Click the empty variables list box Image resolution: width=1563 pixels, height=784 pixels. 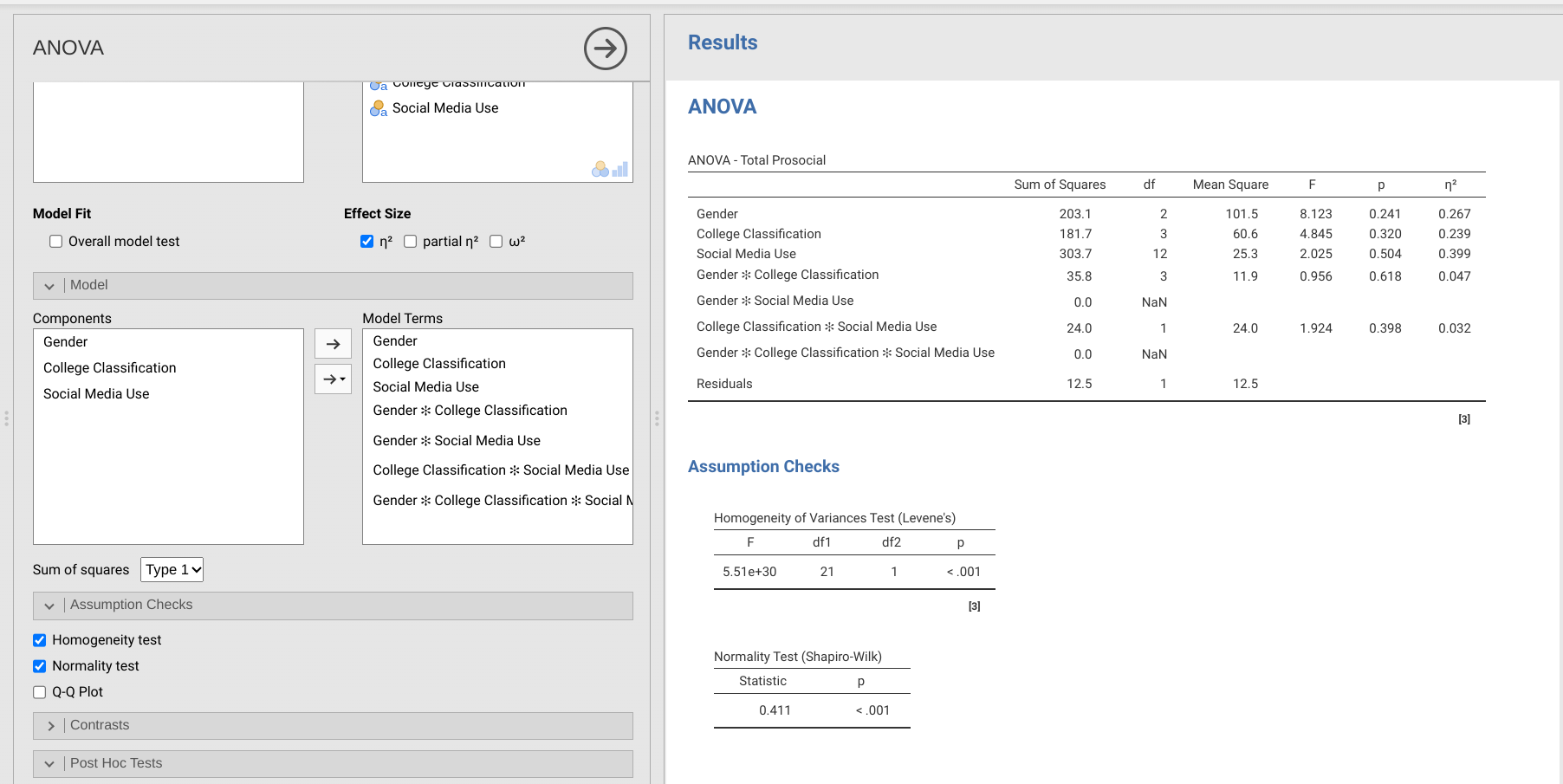point(168,132)
